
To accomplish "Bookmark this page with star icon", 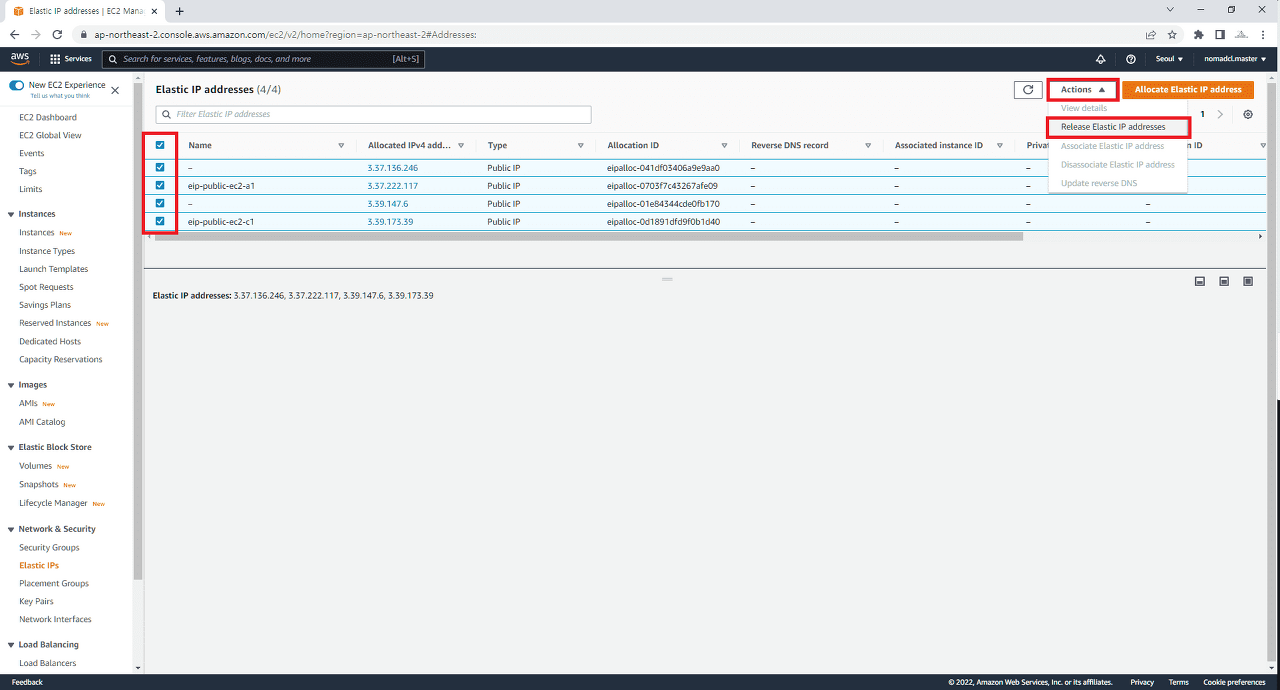I will [1172, 34].
